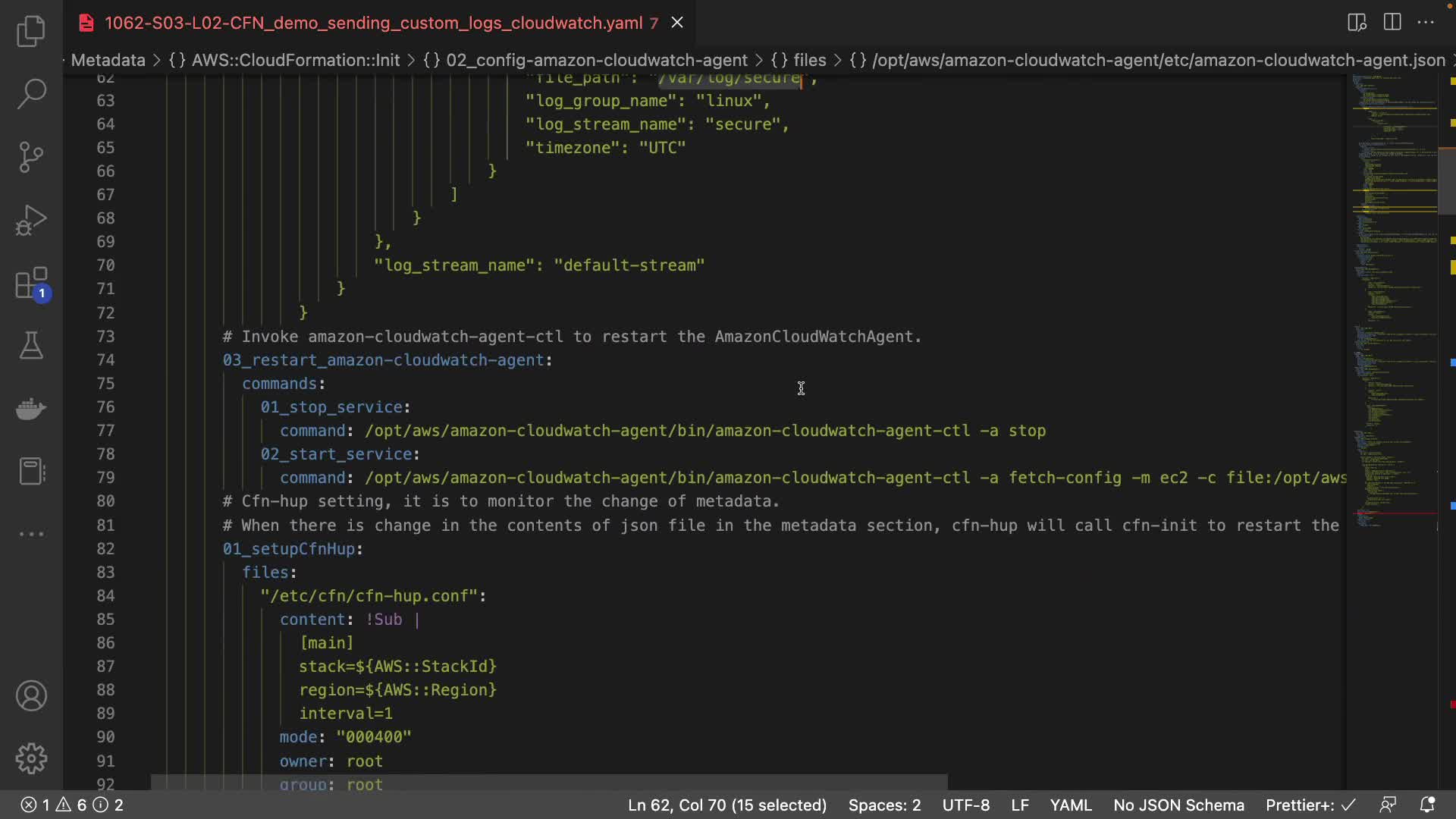Click the Spaces: 2 indentation setting
This screenshot has width=1456, height=819.
pos(884,805)
